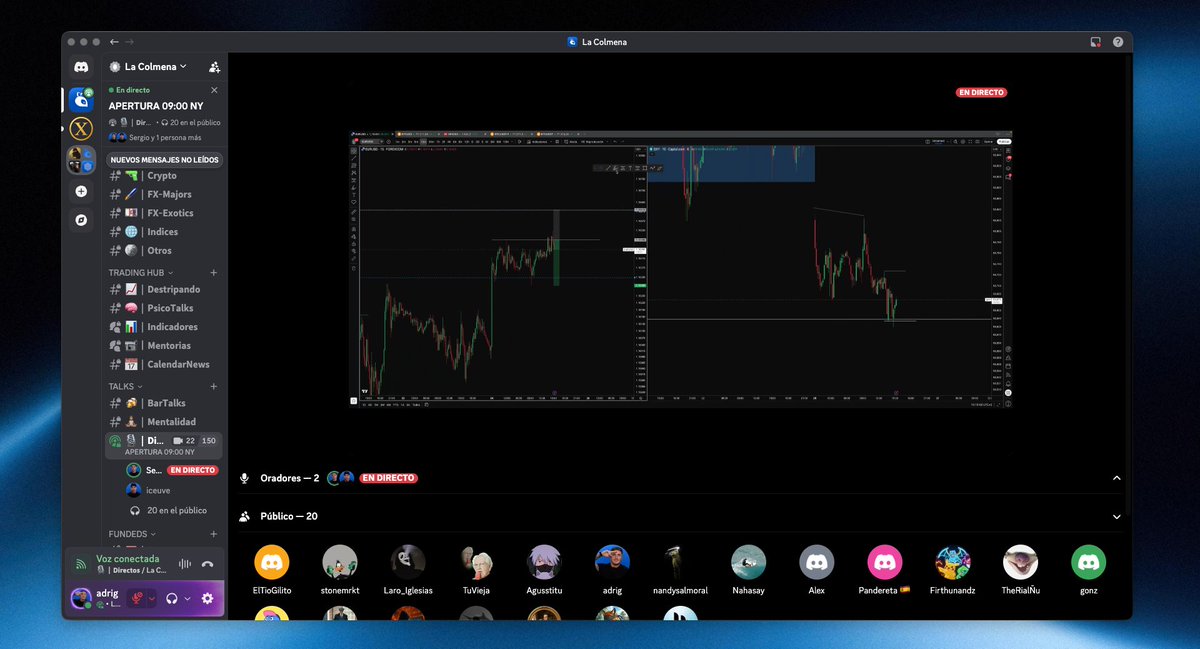Open the FX-Exotics channel
The width and height of the screenshot is (1200, 649).
(x=164, y=213)
